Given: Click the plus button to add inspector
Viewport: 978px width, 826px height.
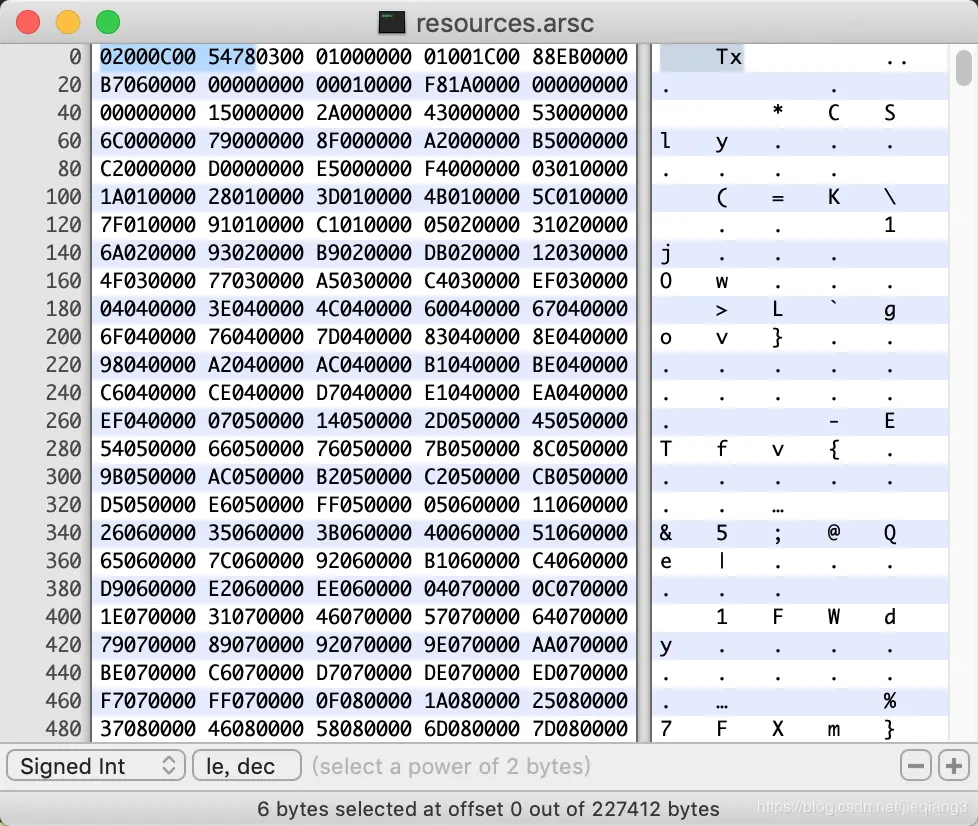Looking at the screenshot, I should click(x=954, y=765).
